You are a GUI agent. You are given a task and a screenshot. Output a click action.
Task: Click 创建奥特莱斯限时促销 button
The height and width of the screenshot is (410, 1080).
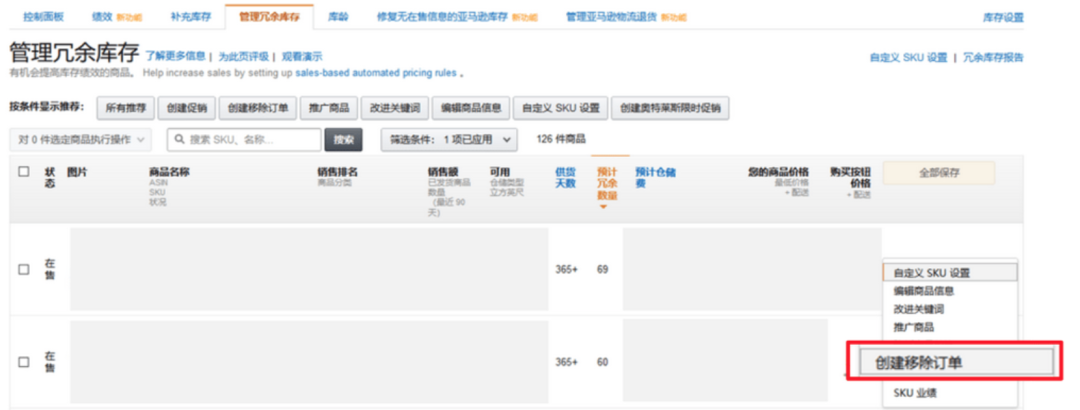coord(670,108)
